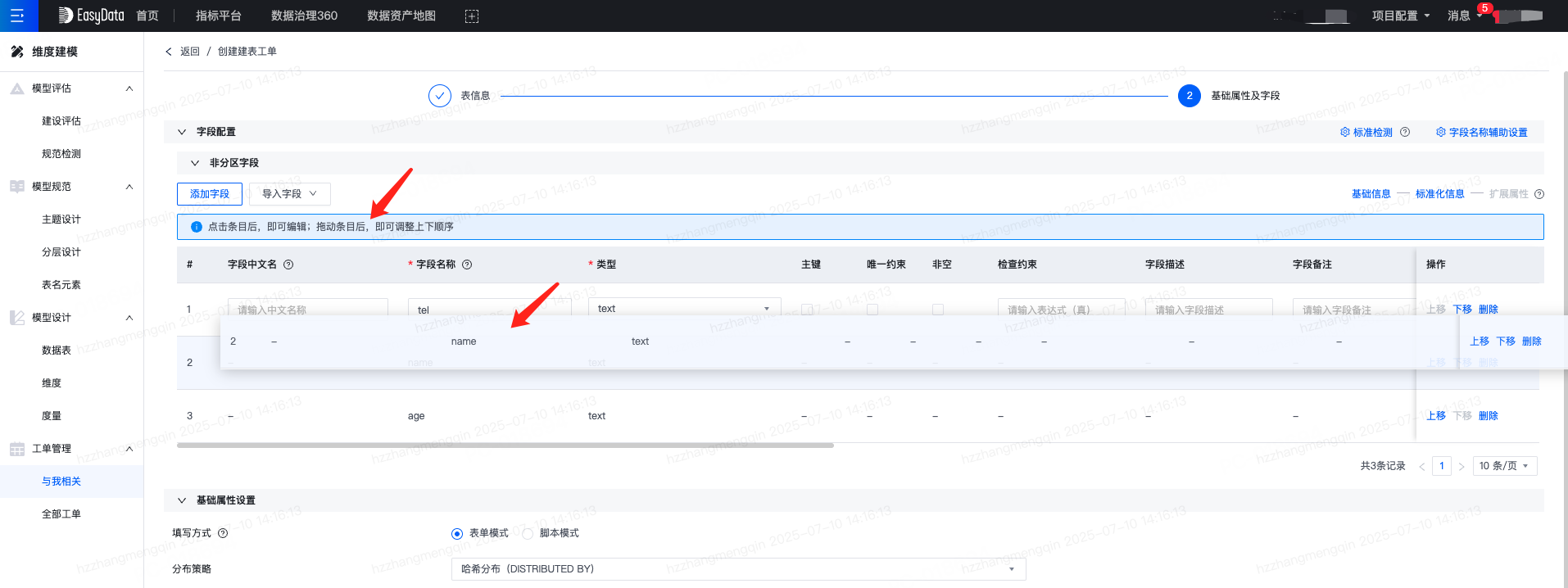Click the add-tab plus icon in top navigation
The image size is (1568, 588).
[x=472, y=16]
